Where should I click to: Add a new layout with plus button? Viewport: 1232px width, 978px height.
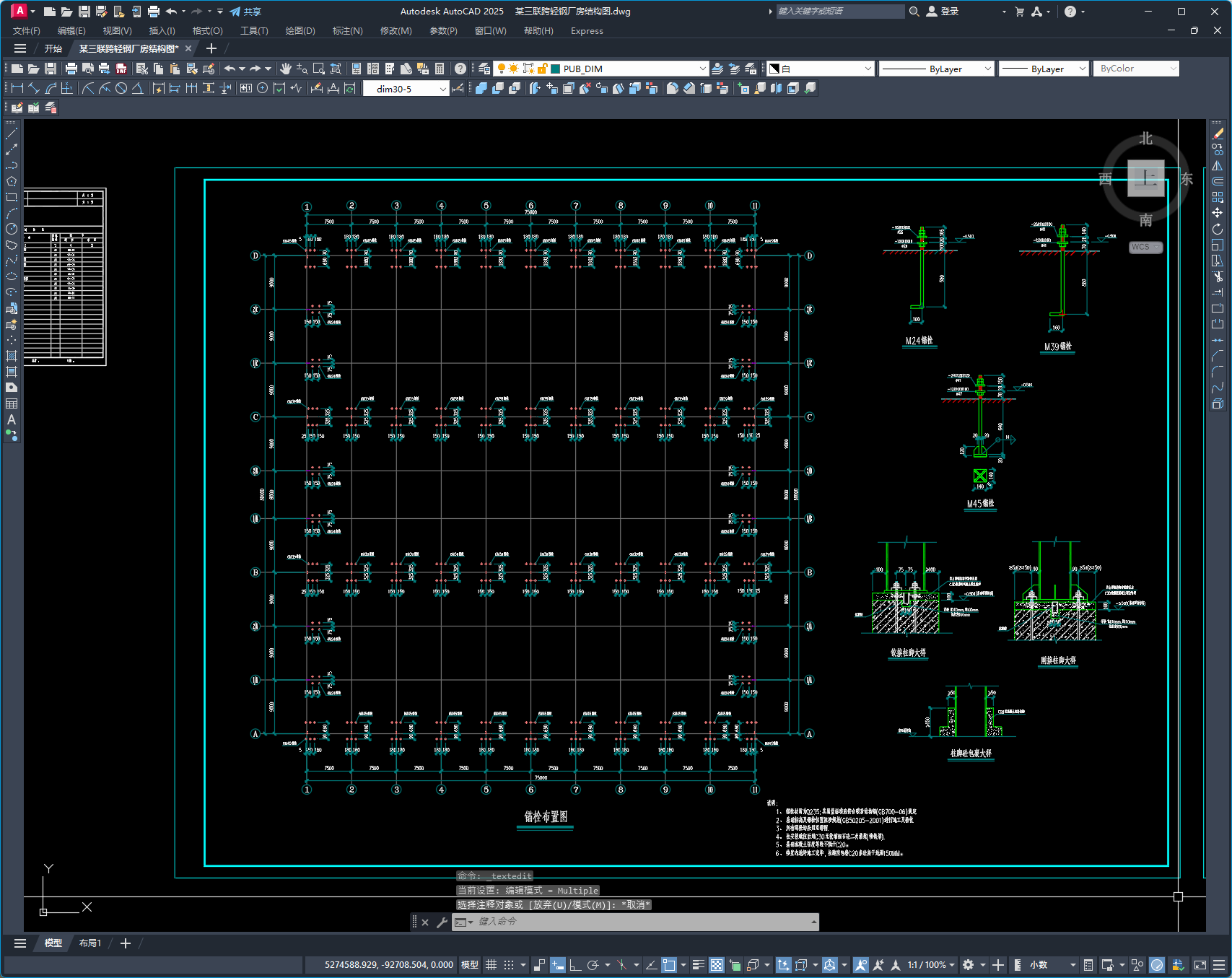(x=125, y=943)
